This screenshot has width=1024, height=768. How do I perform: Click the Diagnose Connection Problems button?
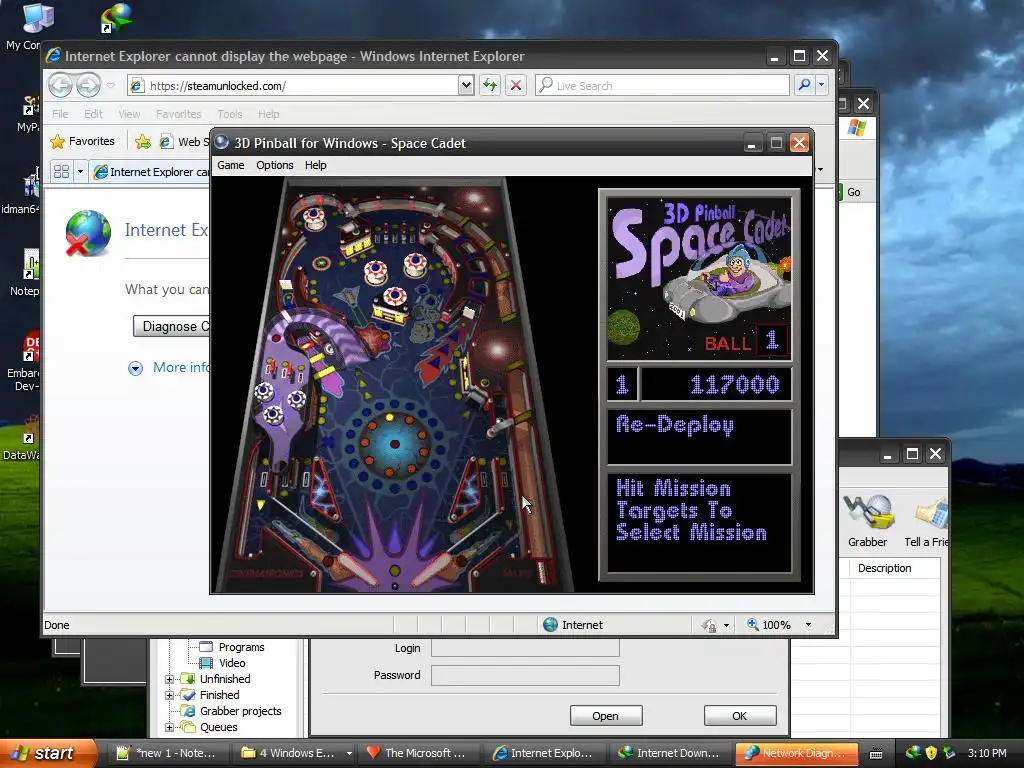point(172,326)
